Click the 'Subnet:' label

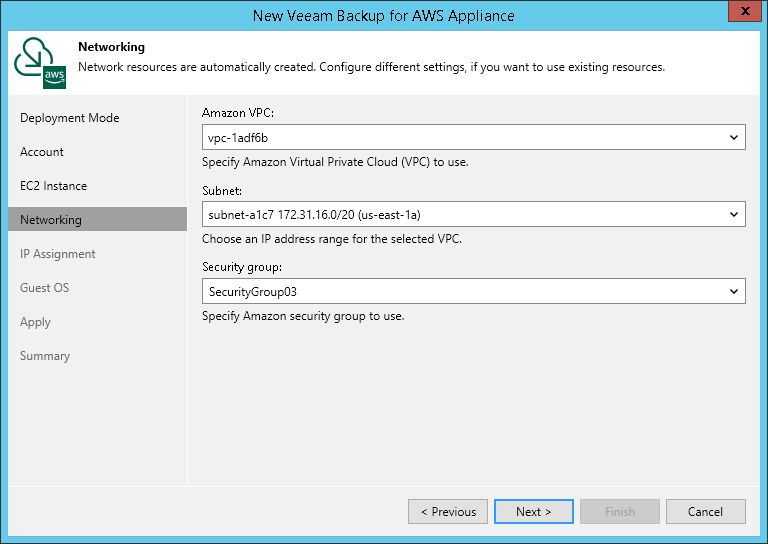(x=222, y=190)
